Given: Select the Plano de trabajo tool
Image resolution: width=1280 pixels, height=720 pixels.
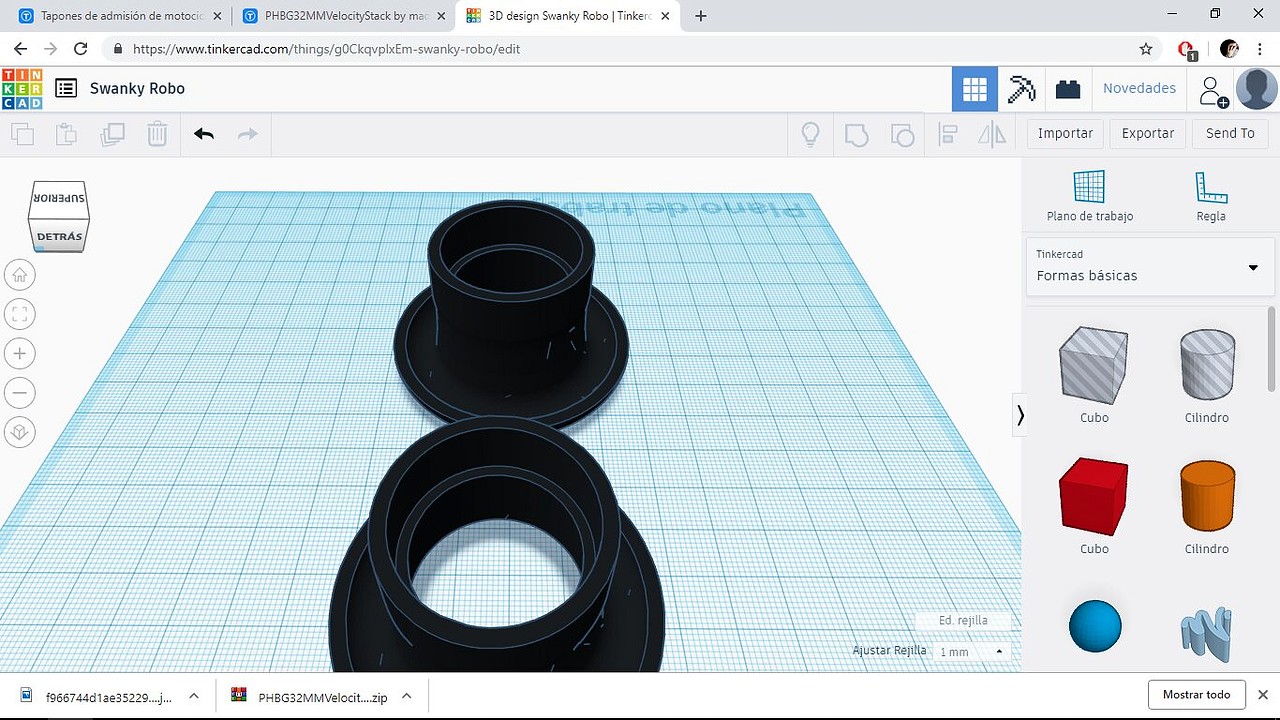Looking at the screenshot, I should [x=1090, y=196].
